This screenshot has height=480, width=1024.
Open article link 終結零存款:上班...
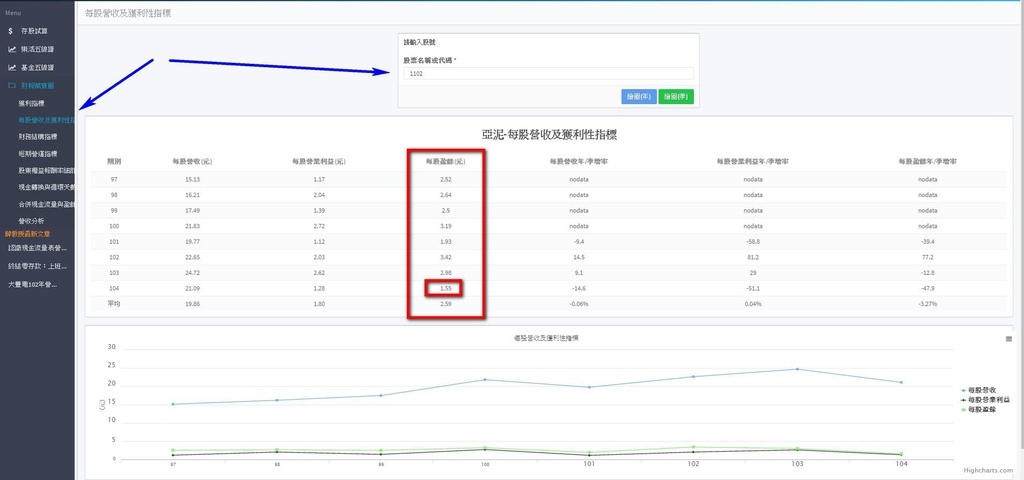(x=37, y=266)
